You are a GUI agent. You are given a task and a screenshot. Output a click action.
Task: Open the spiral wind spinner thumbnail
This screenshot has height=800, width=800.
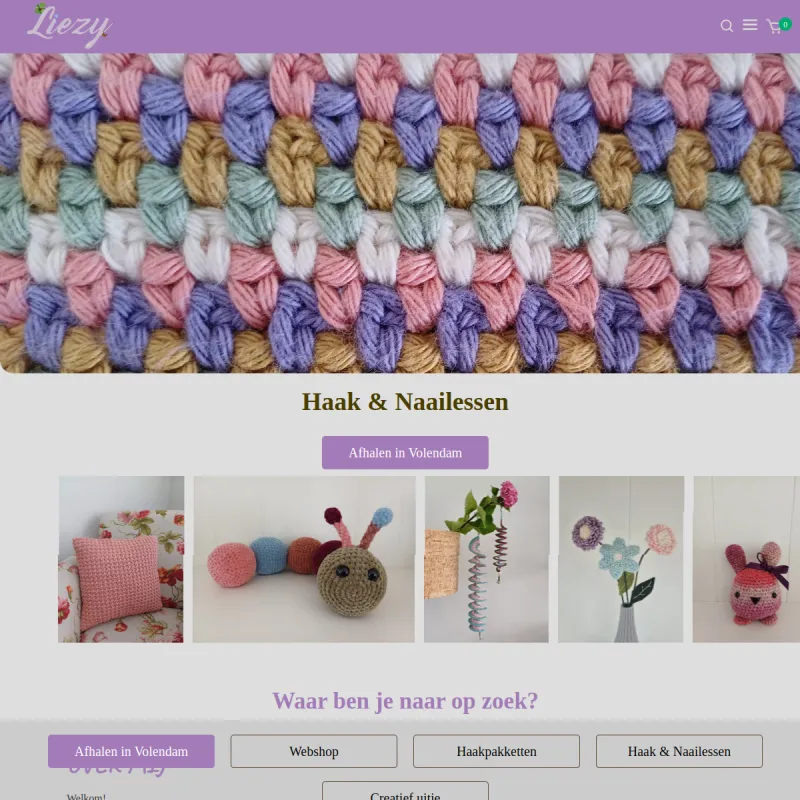point(487,559)
